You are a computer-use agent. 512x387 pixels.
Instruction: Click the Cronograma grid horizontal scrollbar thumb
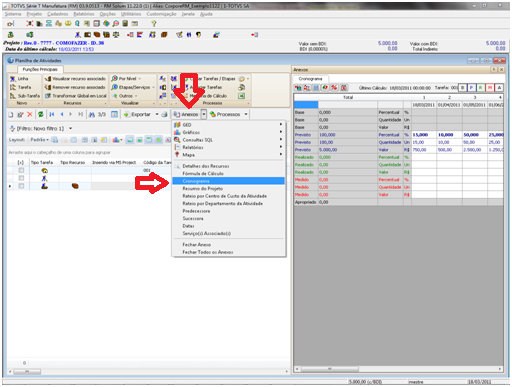pos(330,369)
